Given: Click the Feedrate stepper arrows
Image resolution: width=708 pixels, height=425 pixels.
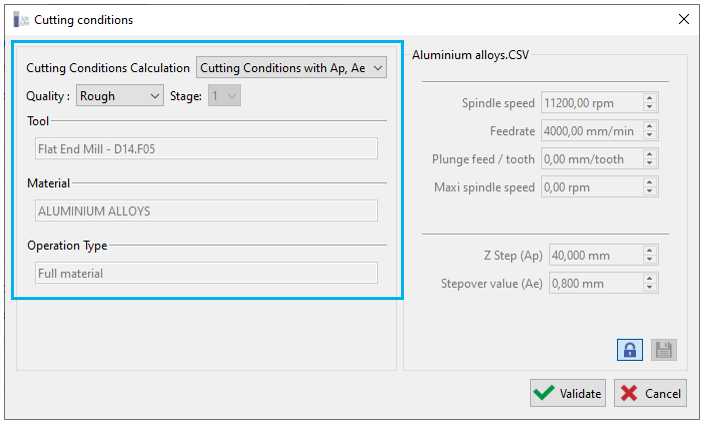Looking at the screenshot, I should pos(650,130).
